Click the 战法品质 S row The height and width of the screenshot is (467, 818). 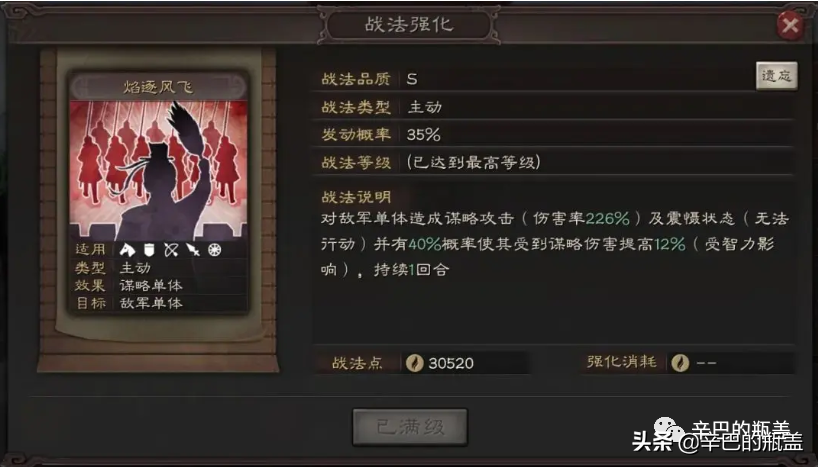(x=537, y=79)
